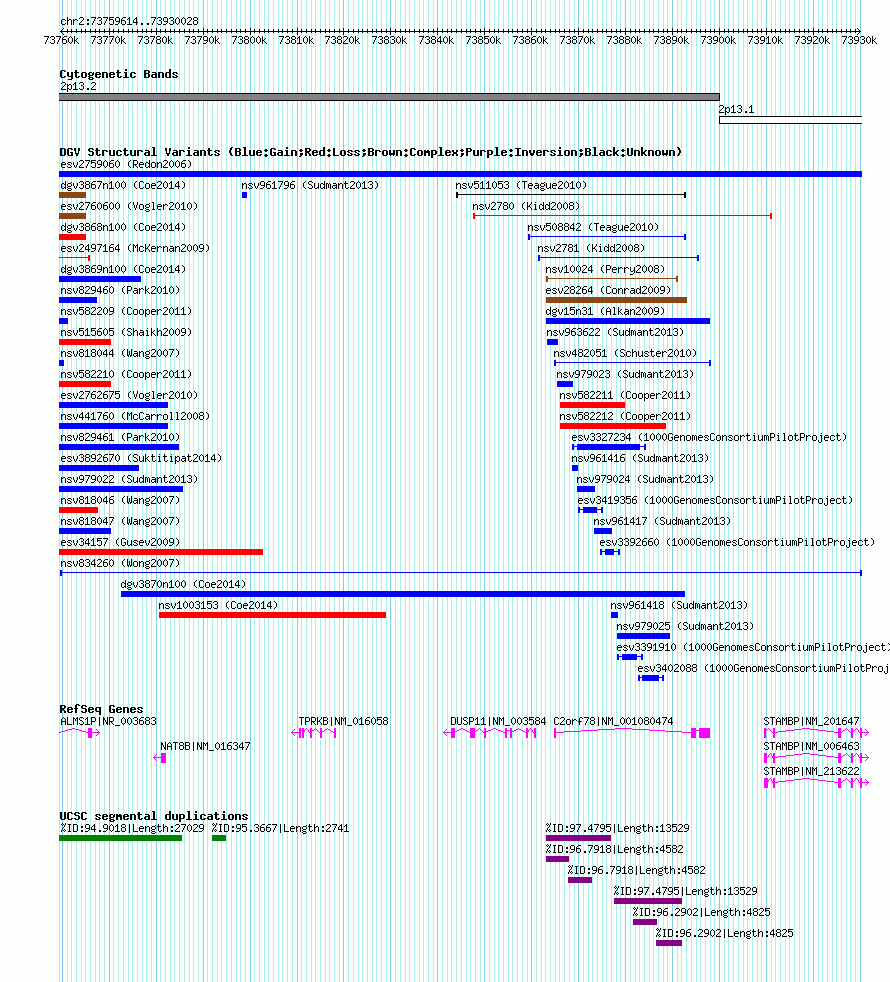The height and width of the screenshot is (982, 890).
Task: Click nsv582210 (Cooper2011) label
Action: [x=126, y=374]
